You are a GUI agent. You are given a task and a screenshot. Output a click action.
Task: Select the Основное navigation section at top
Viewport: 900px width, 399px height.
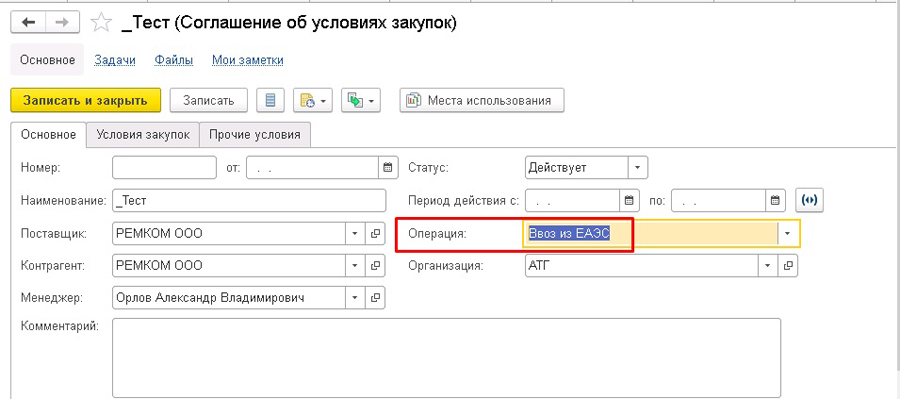tap(48, 60)
